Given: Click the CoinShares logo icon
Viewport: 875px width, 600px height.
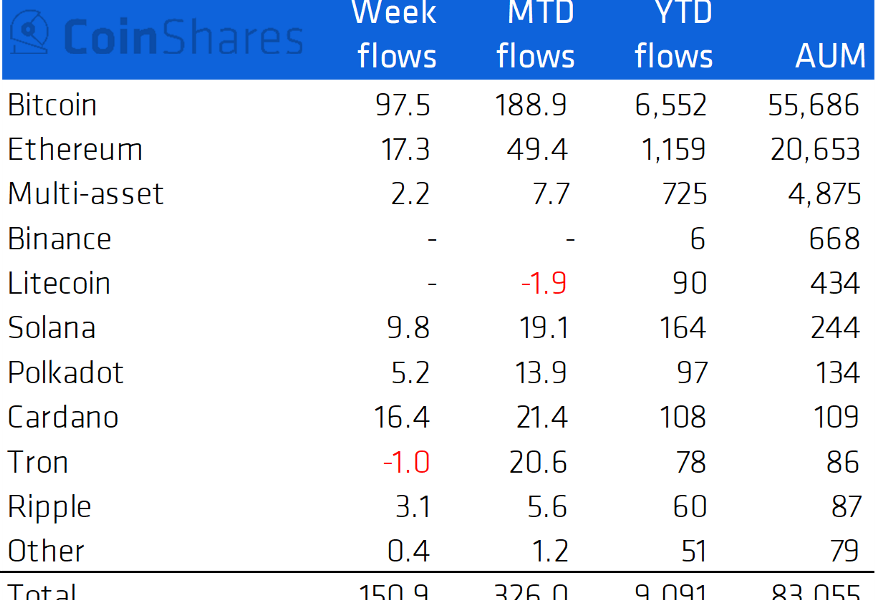Looking at the screenshot, I should (x=29, y=32).
